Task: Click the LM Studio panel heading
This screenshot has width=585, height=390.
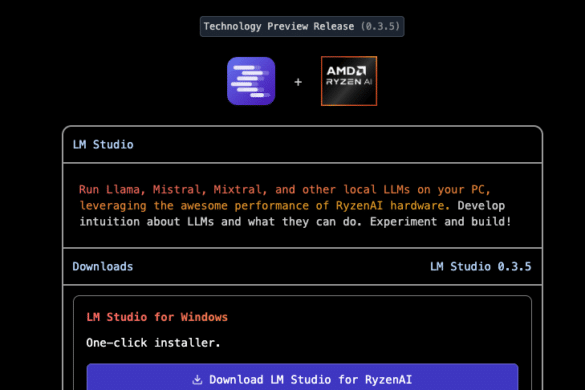Action: click(103, 144)
